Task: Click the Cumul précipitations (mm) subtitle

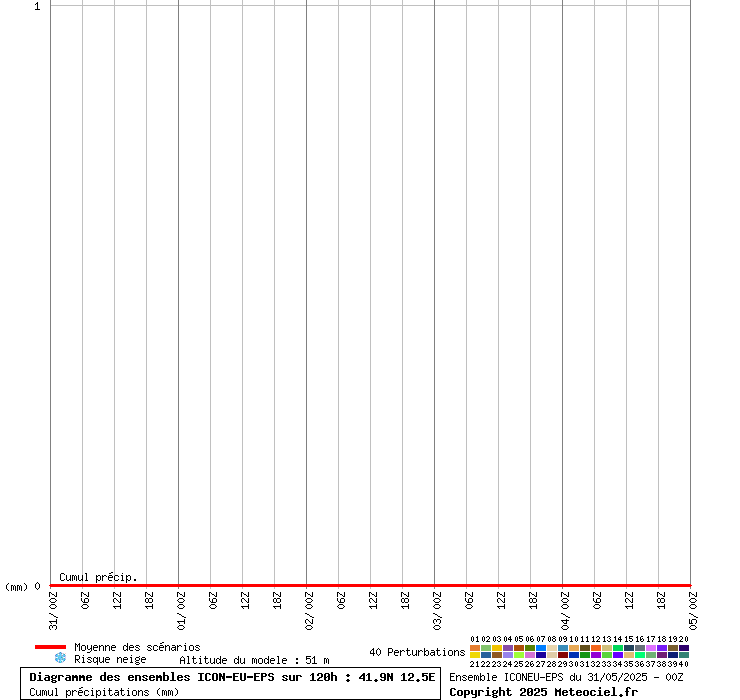Action: click(x=104, y=692)
